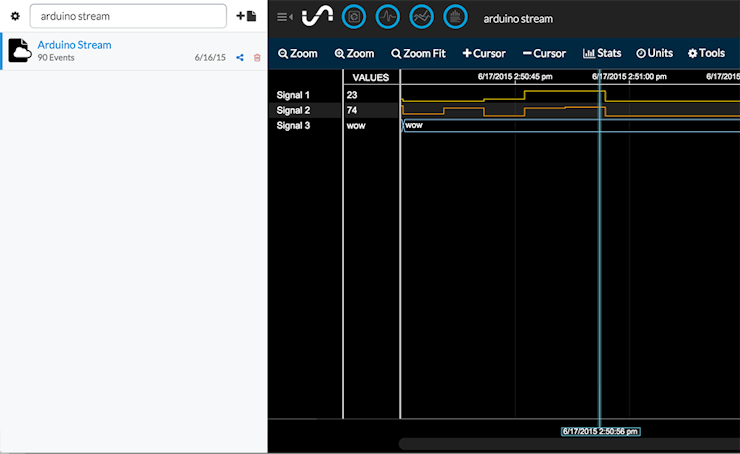
Task: Select the Signal 3 row label
Action: click(x=293, y=126)
